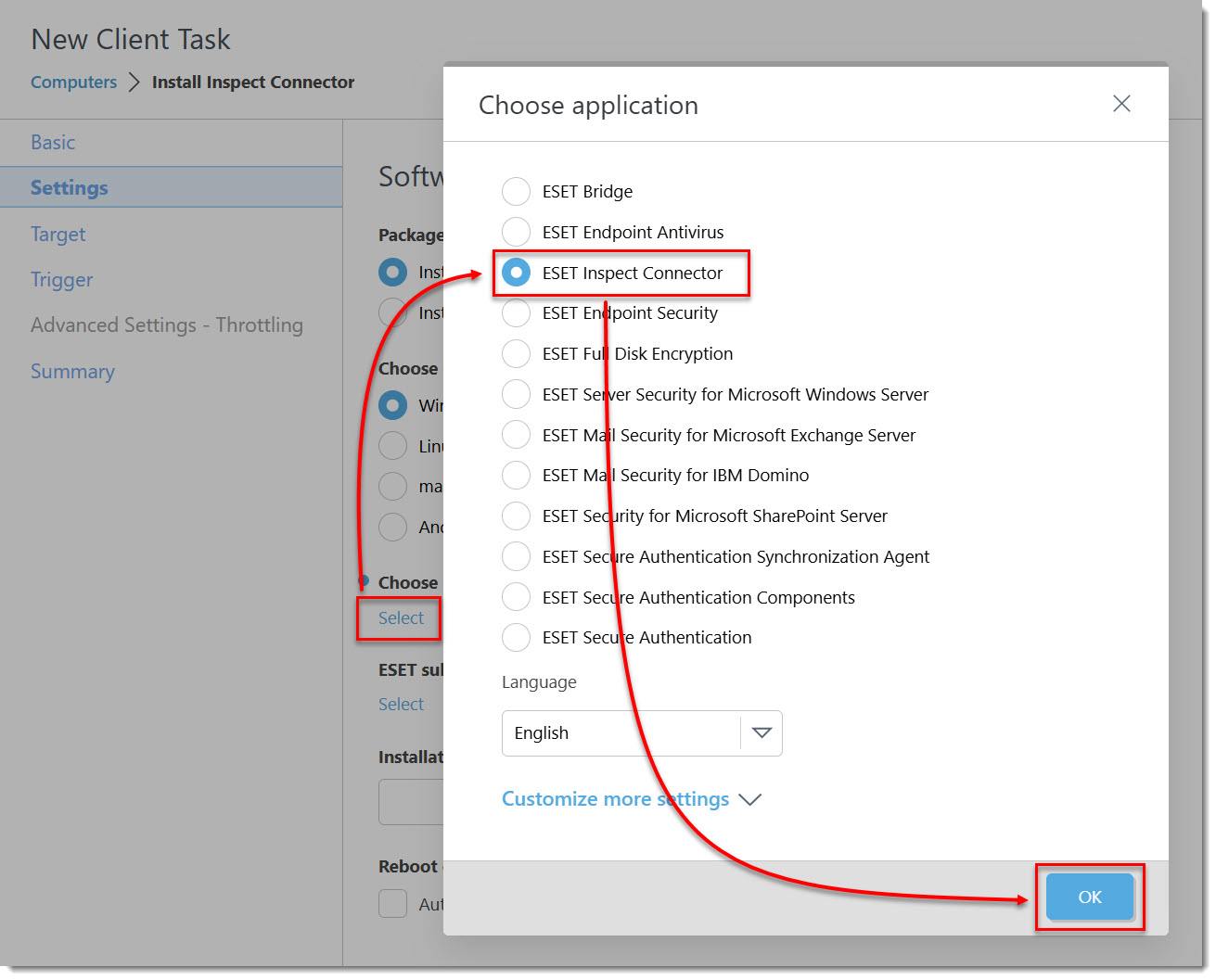
Task: Click the New Client Task page heading
Action: [131, 40]
